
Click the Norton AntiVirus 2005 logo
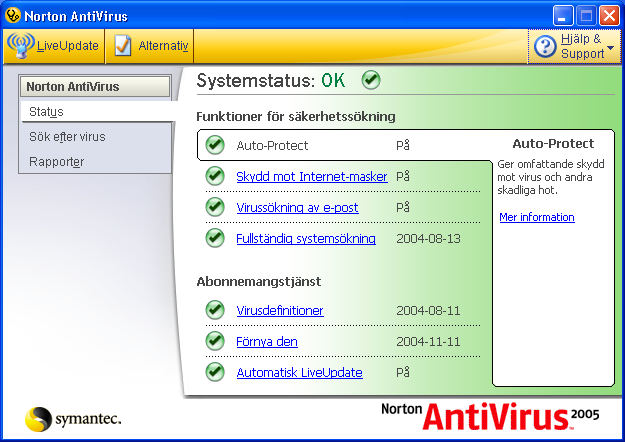pos(490,416)
